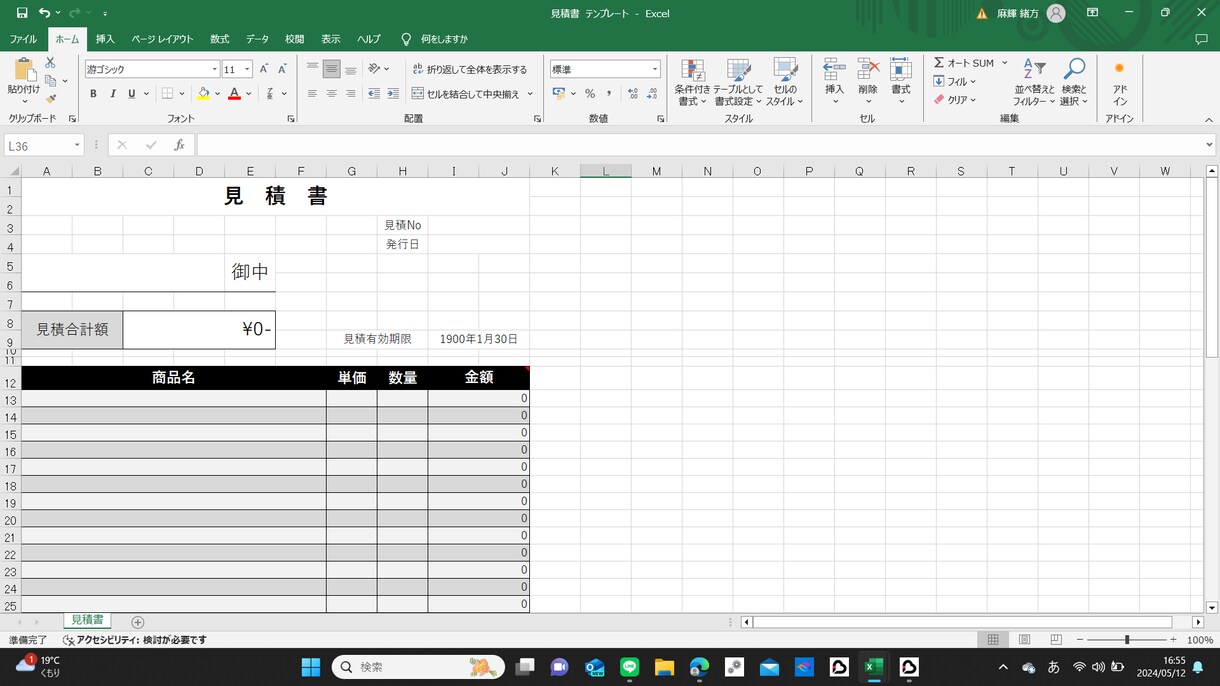Select the 見積書 sheet tab
This screenshot has height=686, width=1220.
(87, 621)
